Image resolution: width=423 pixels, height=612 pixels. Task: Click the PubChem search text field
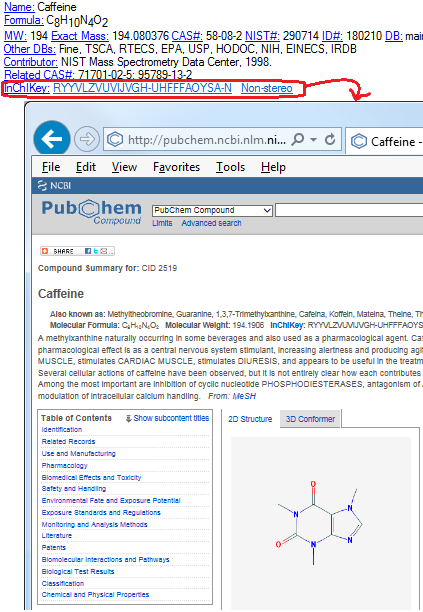coord(349,210)
